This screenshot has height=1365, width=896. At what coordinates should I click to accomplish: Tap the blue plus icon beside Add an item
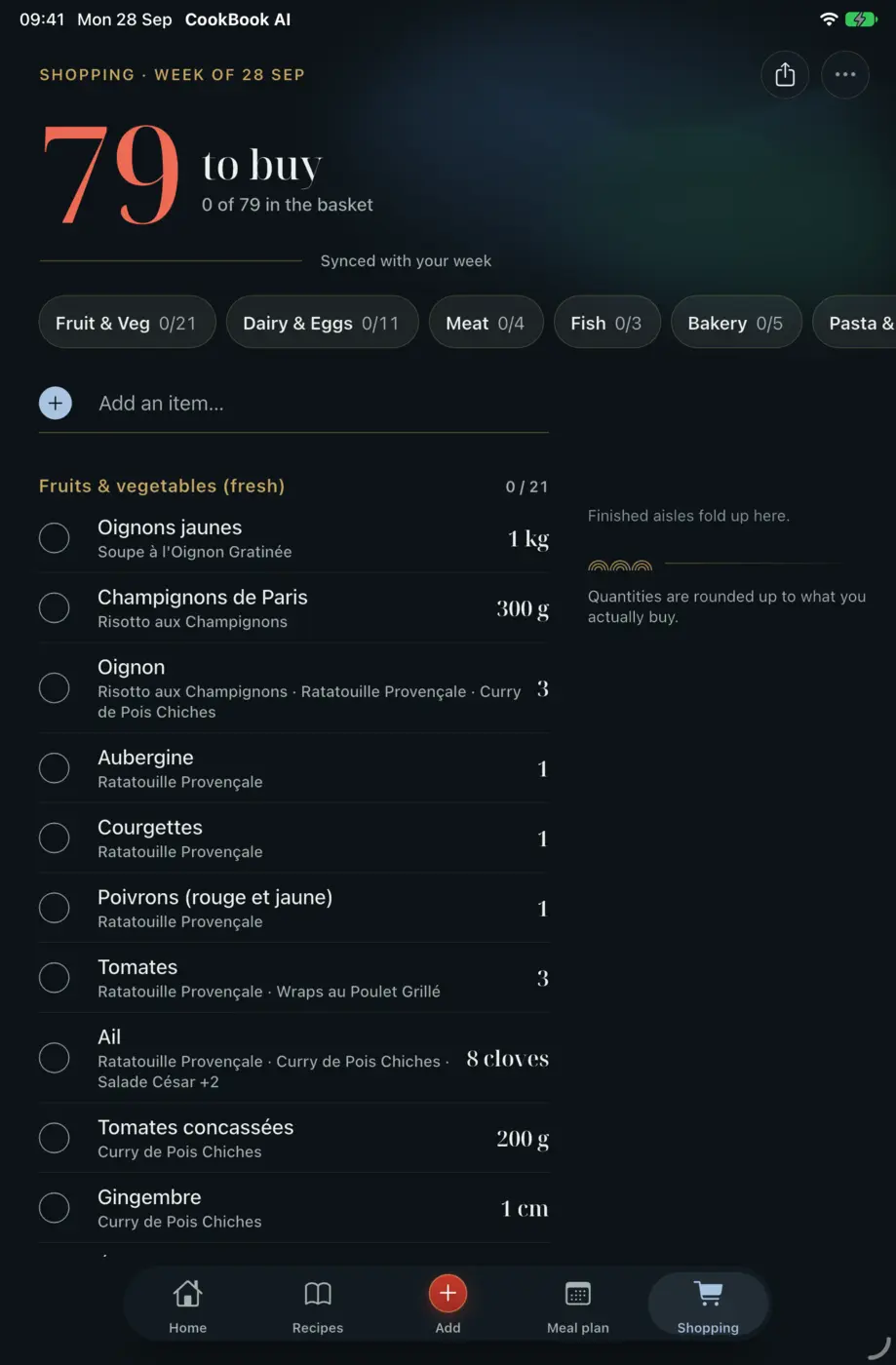56,403
